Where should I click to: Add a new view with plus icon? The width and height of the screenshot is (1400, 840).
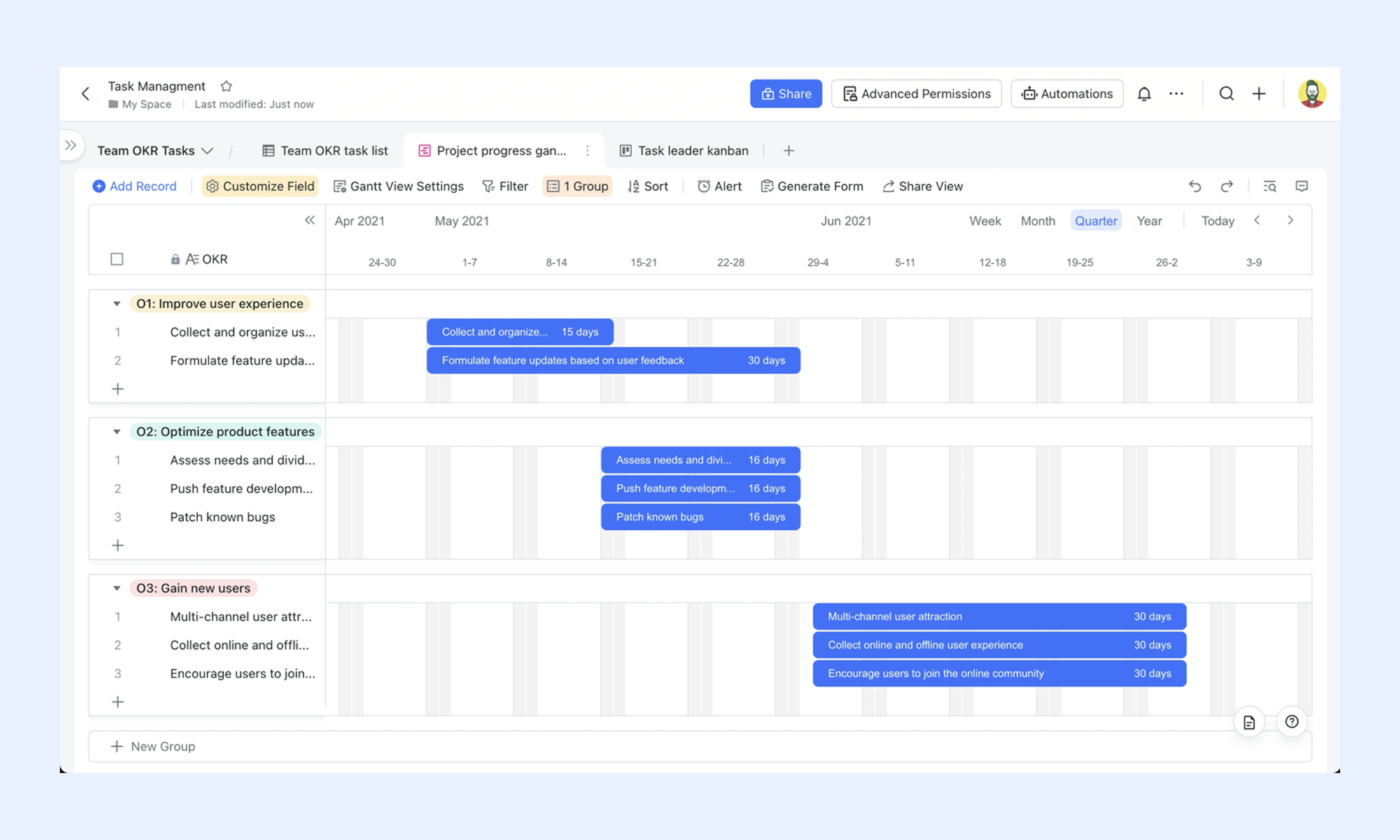(788, 150)
